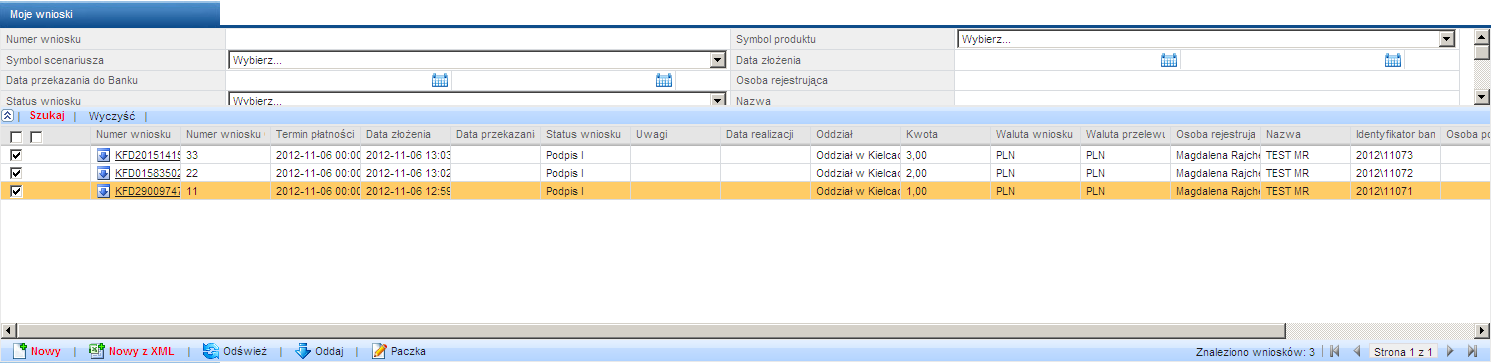Go to first page of results
Viewport: 1496px width, 363px height.
1335,352
